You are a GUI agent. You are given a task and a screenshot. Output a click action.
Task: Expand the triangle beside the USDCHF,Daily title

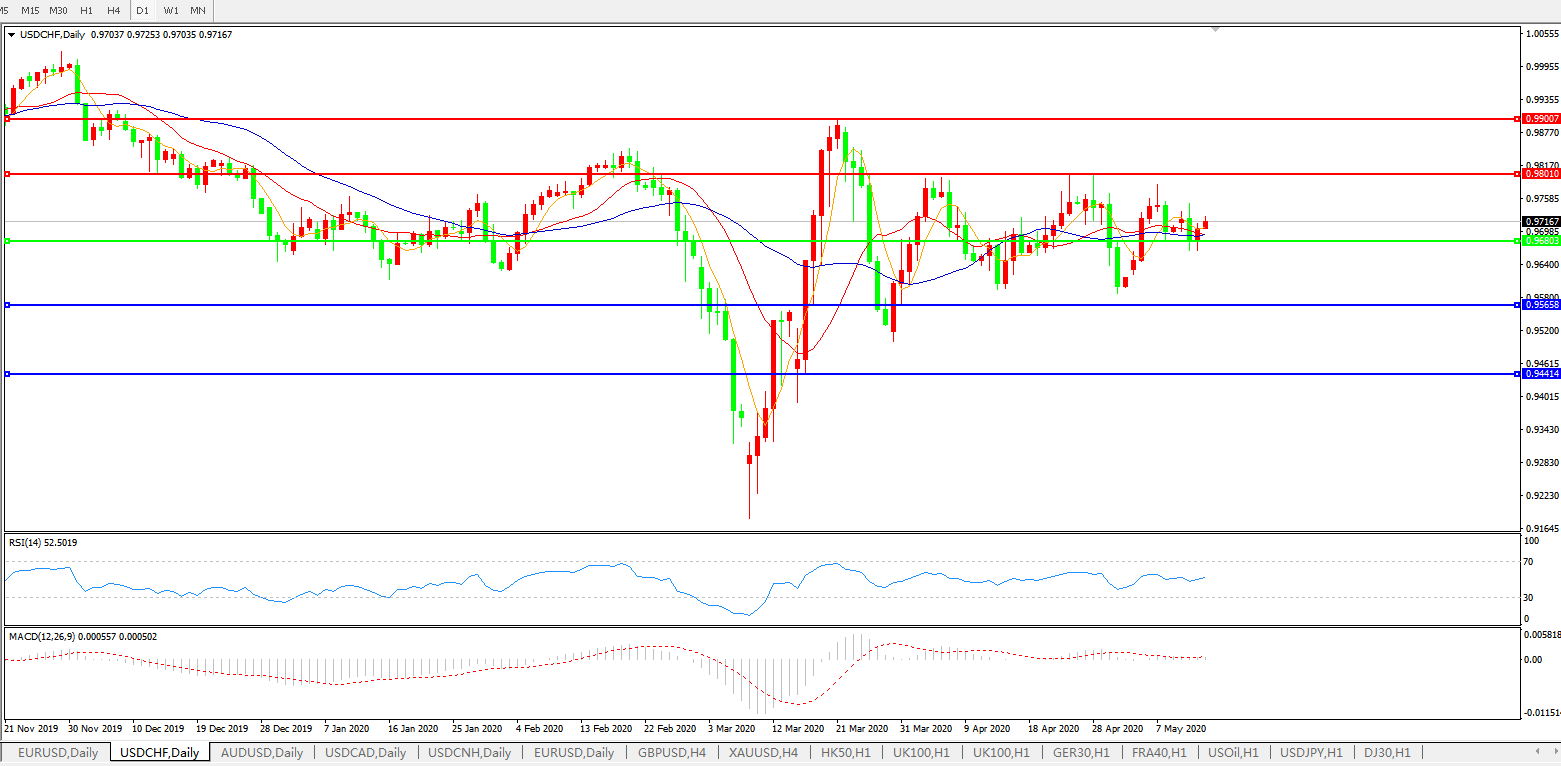click(11, 35)
